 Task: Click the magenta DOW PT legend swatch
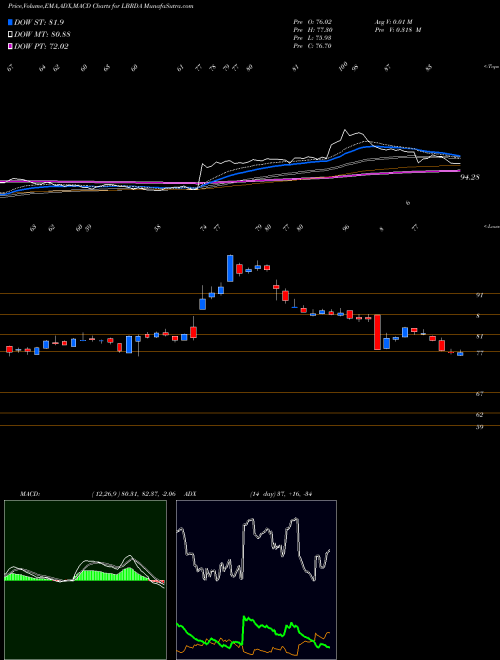coord(11,46)
